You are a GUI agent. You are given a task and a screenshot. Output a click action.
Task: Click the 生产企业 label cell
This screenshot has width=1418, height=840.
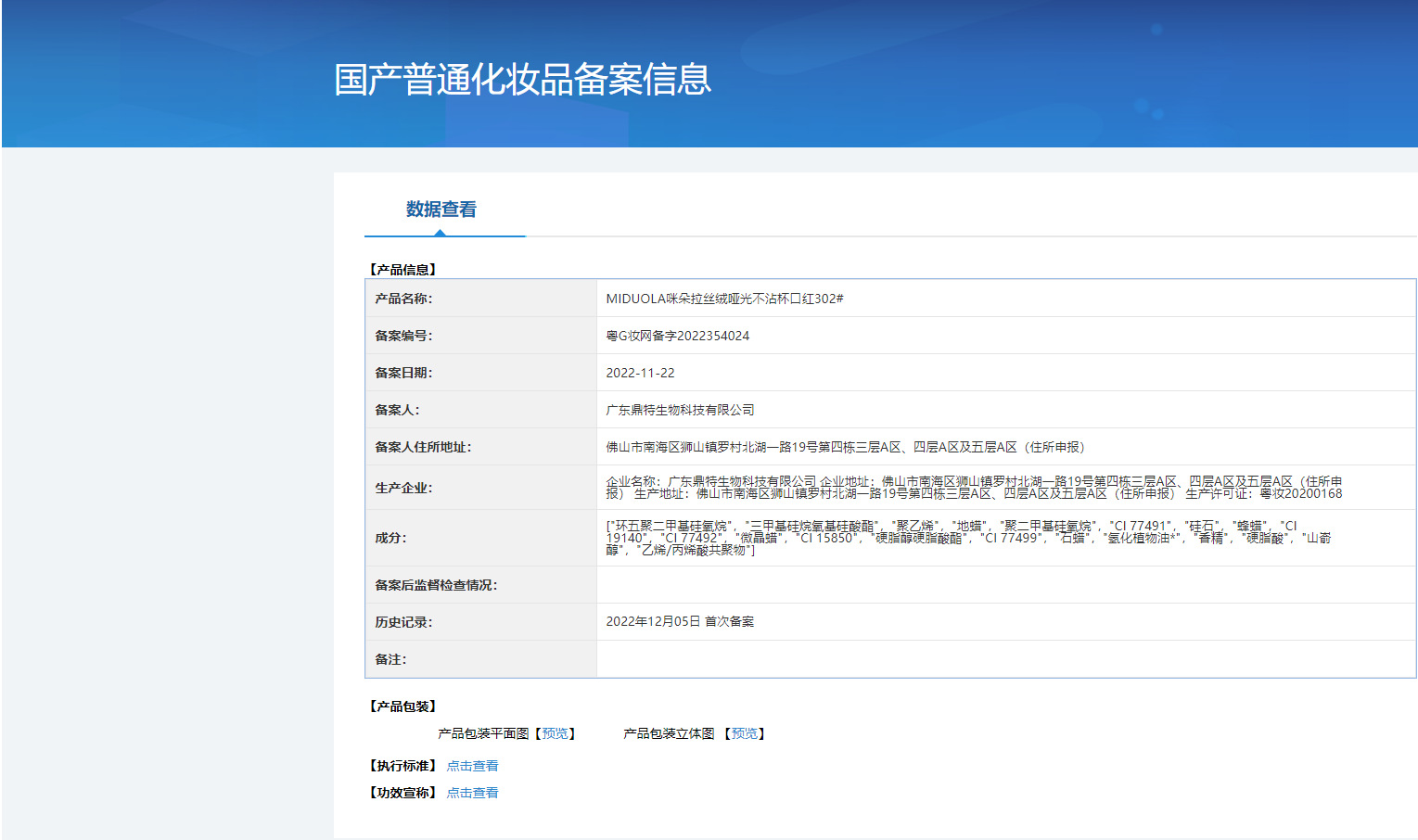[481, 488]
